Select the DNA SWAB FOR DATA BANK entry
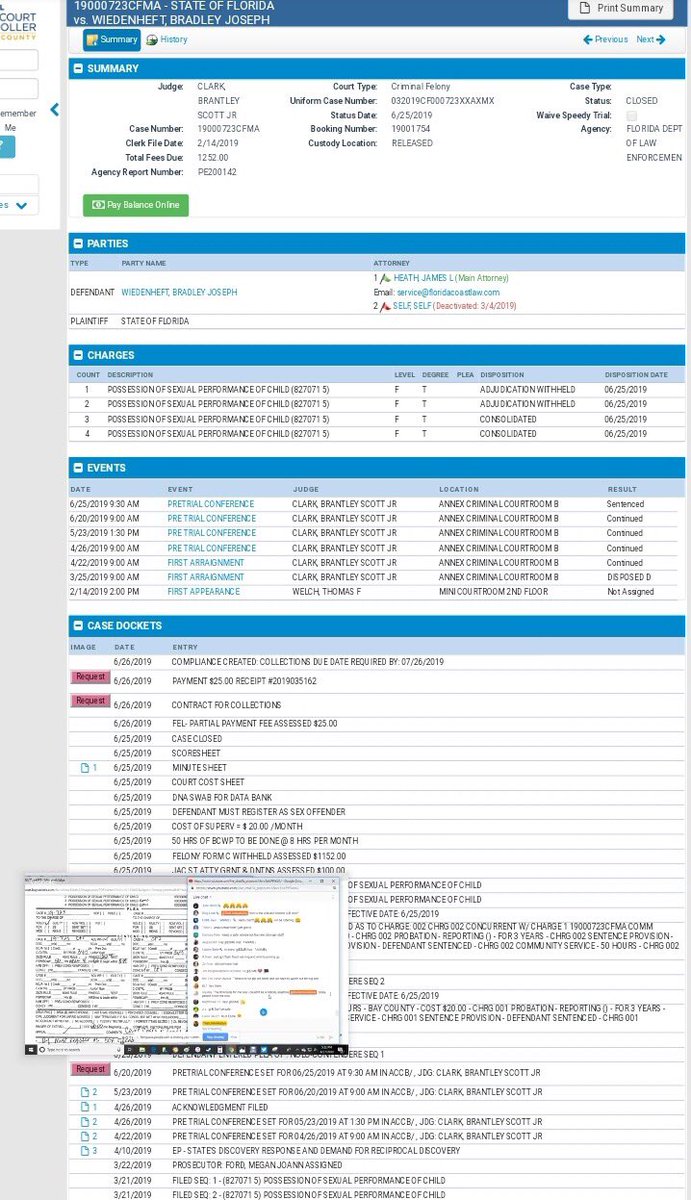The image size is (691, 1200). (221, 796)
